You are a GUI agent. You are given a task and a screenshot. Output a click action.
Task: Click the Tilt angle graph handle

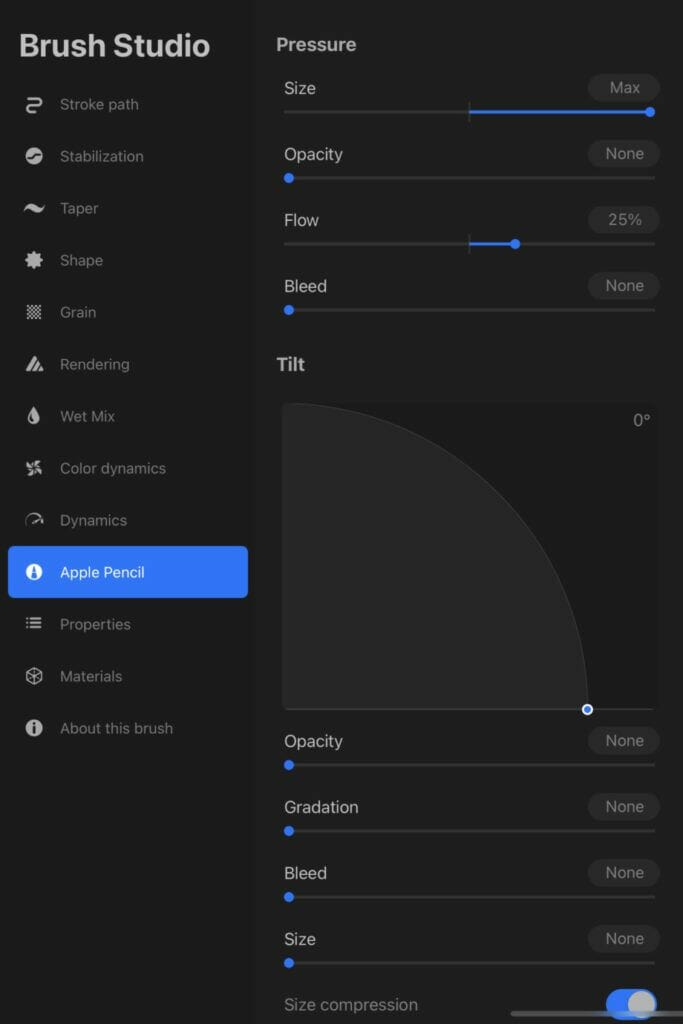[x=587, y=709]
